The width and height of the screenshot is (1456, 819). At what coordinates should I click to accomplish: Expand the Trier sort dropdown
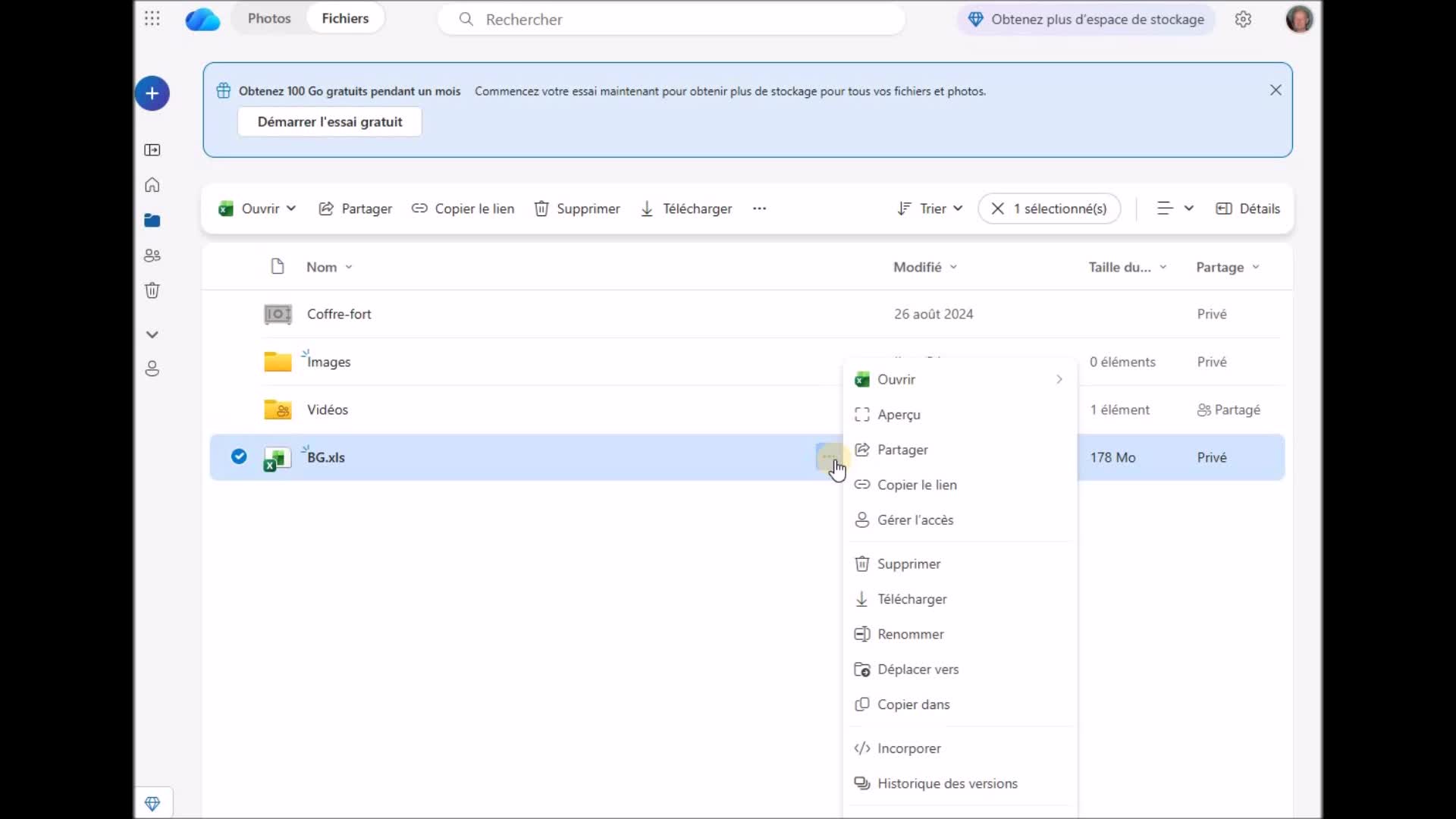point(930,209)
